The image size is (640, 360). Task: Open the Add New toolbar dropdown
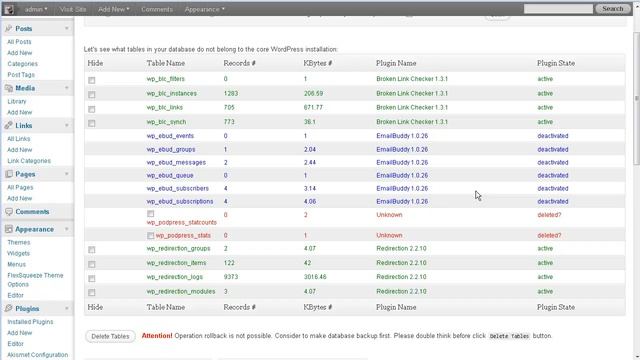pos(113,9)
